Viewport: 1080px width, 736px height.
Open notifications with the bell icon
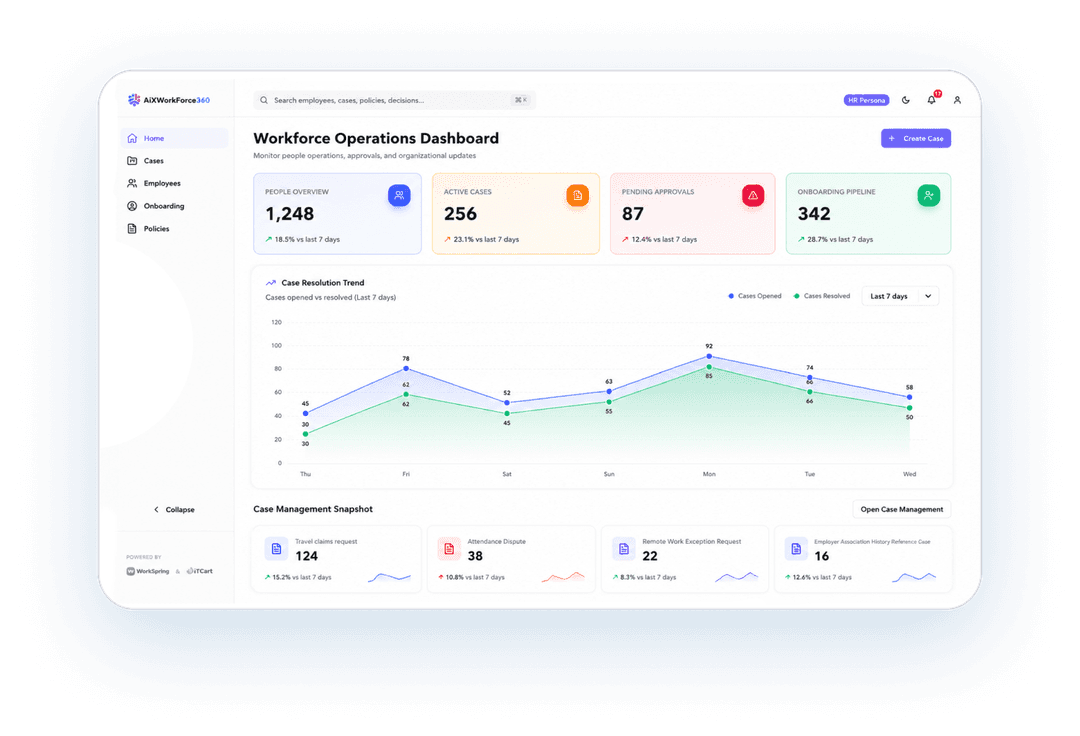(x=931, y=99)
